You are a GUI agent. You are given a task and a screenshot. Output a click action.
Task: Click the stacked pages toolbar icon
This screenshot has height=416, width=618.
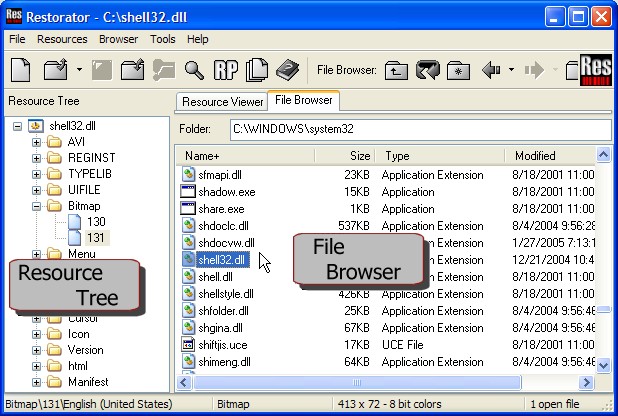point(257,70)
